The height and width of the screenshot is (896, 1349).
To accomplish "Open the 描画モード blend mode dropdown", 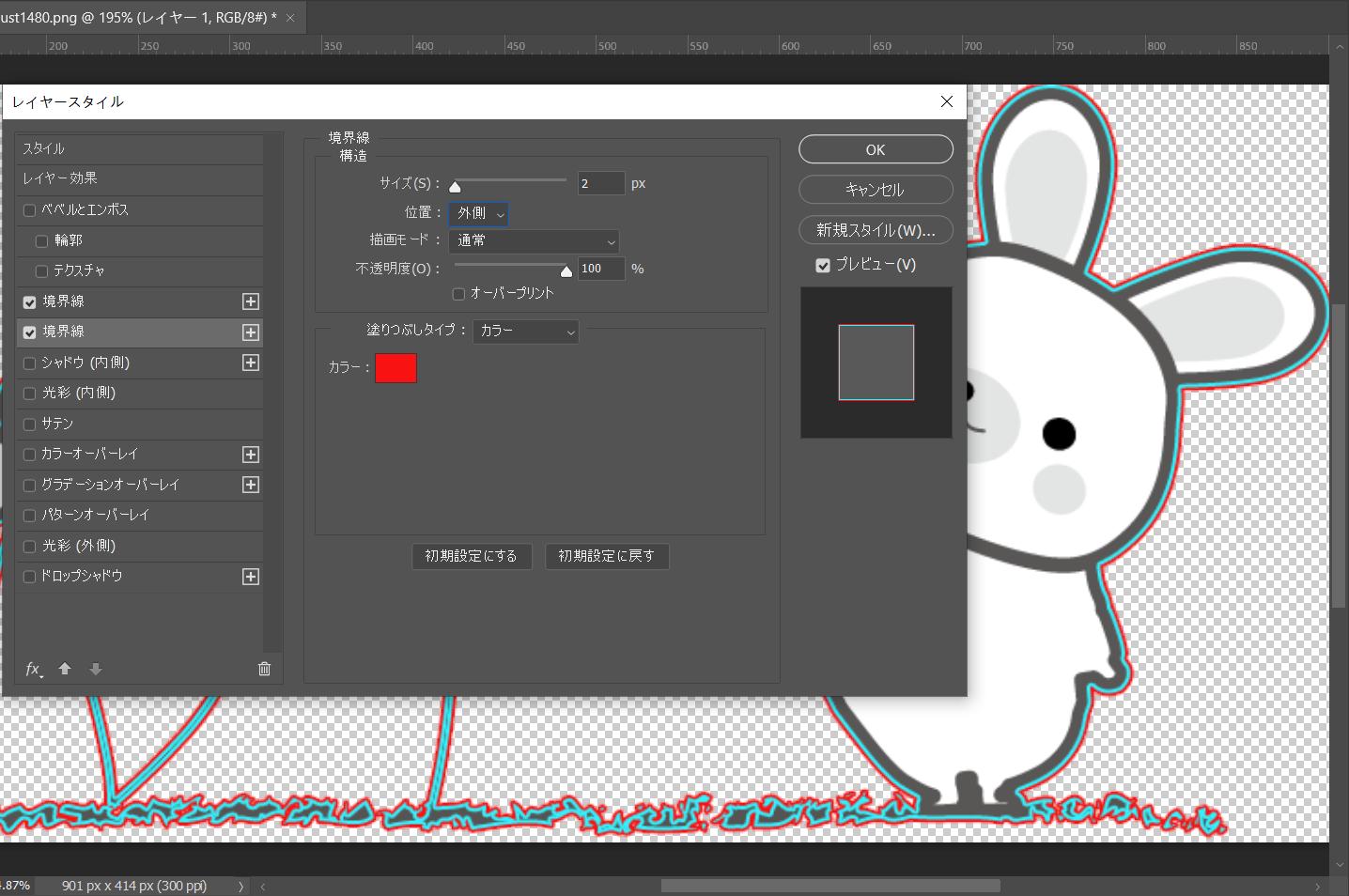I will [x=534, y=241].
